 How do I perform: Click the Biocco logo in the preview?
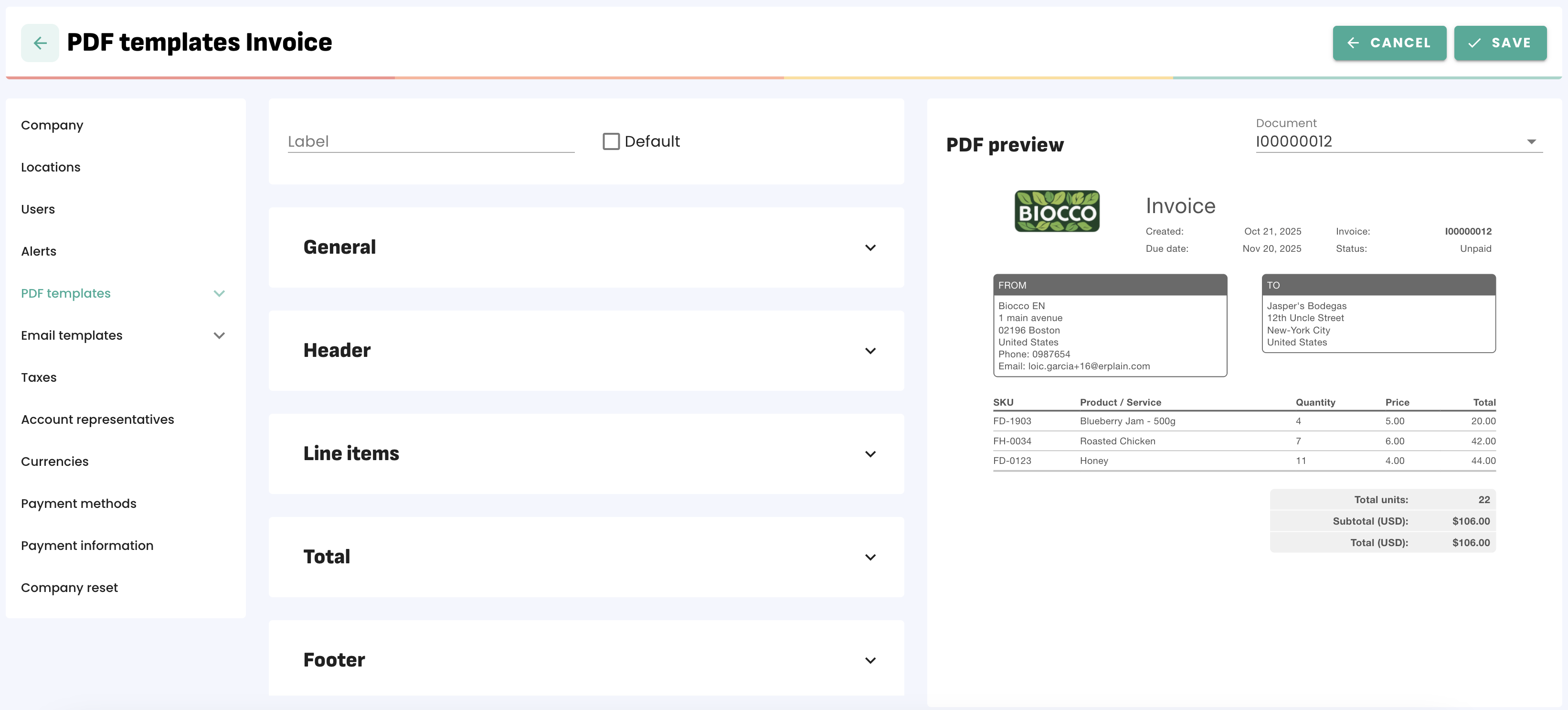pyautogui.click(x=1057, y=211)
